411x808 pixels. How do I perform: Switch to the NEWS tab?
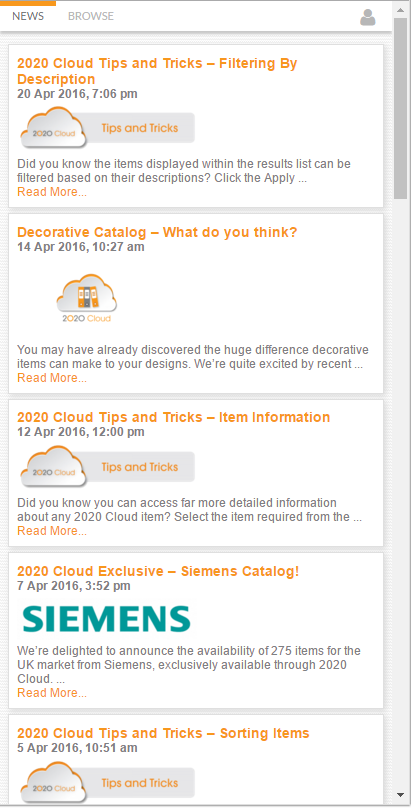click(28, 16)
